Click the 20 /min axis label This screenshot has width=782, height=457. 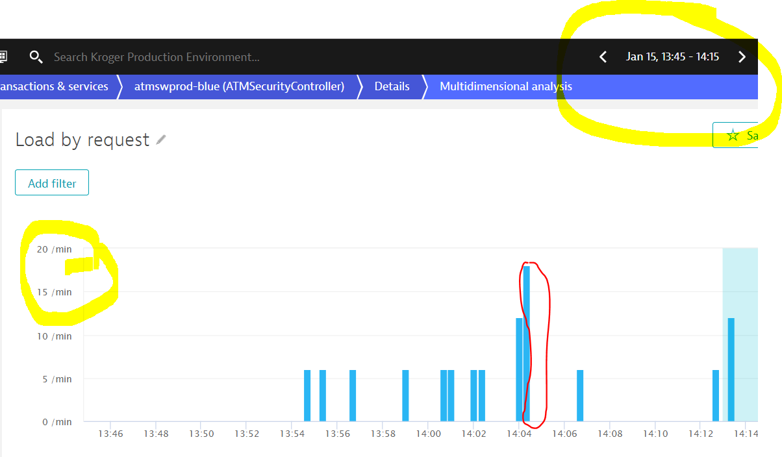[x=54, y=249]
